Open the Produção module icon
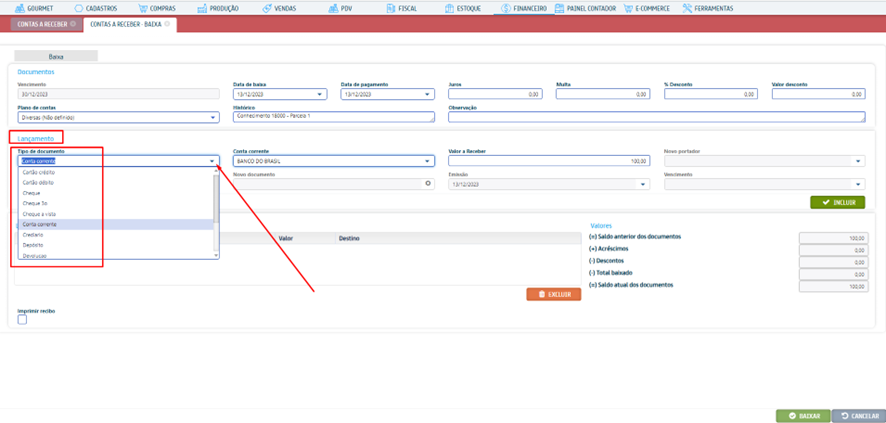This screenshot has height=423, width=886. point(203,8)
